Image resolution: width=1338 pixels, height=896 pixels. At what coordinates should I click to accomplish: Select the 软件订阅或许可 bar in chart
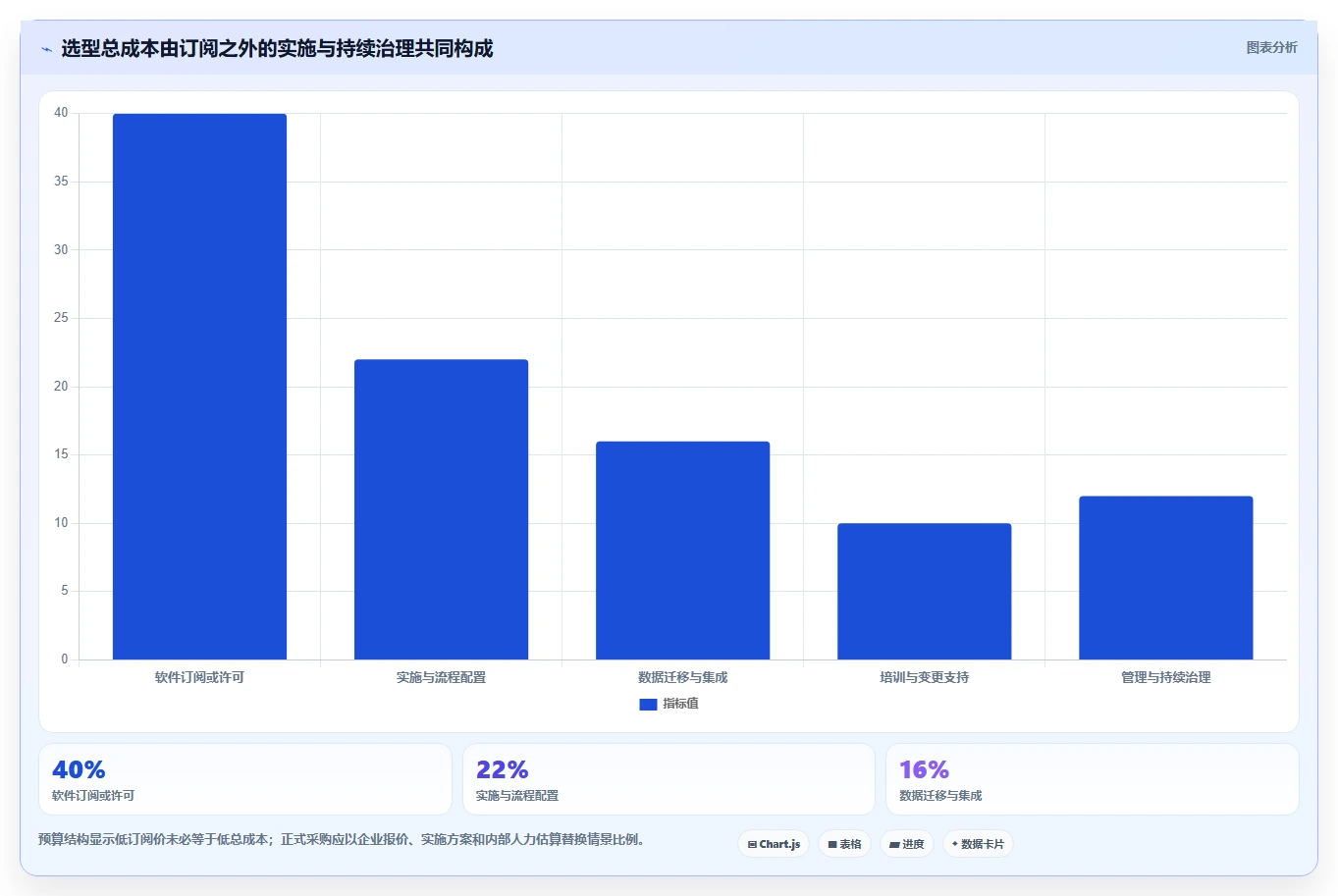tap(199, 387)
